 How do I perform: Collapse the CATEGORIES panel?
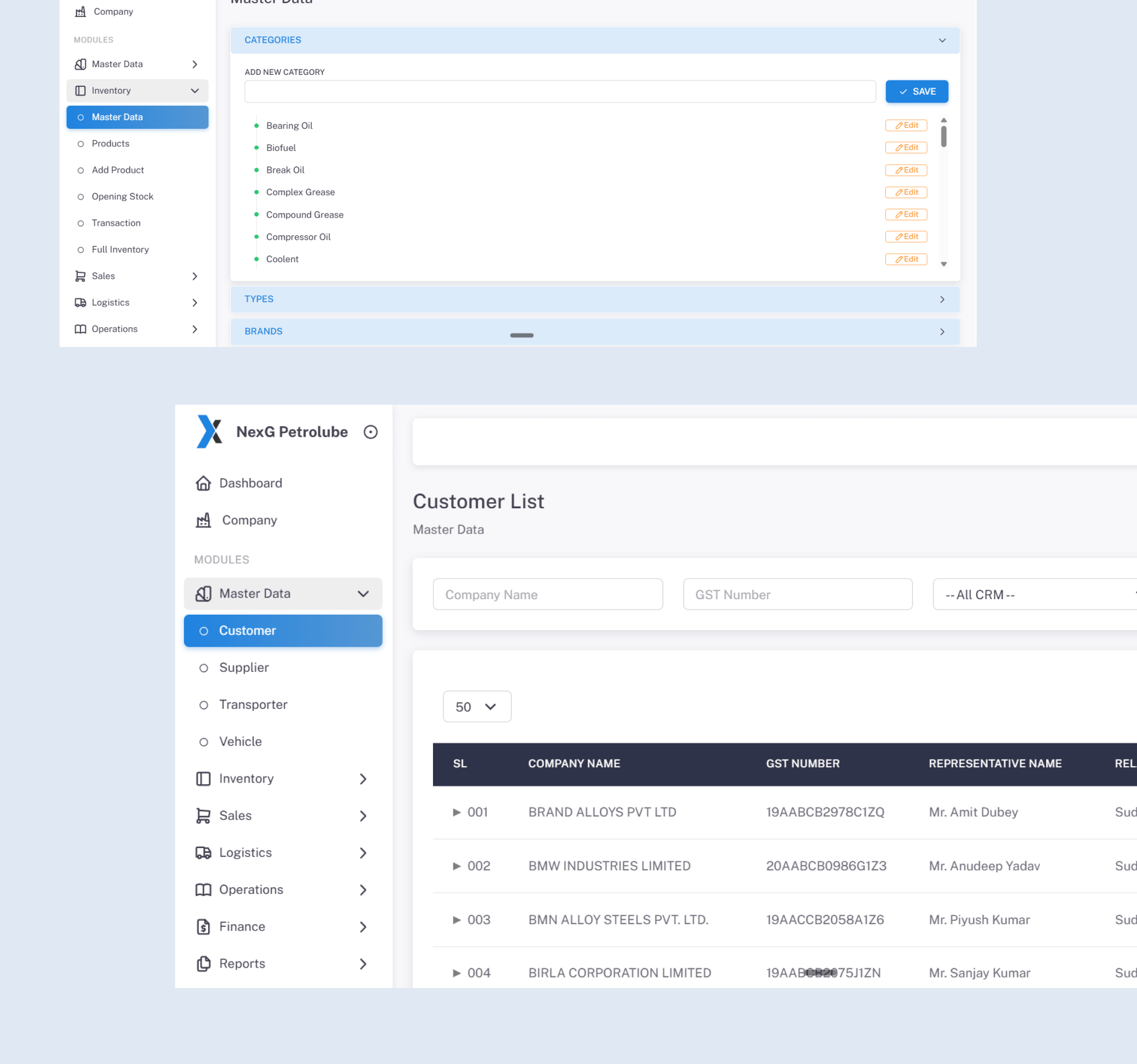(941, 40)
